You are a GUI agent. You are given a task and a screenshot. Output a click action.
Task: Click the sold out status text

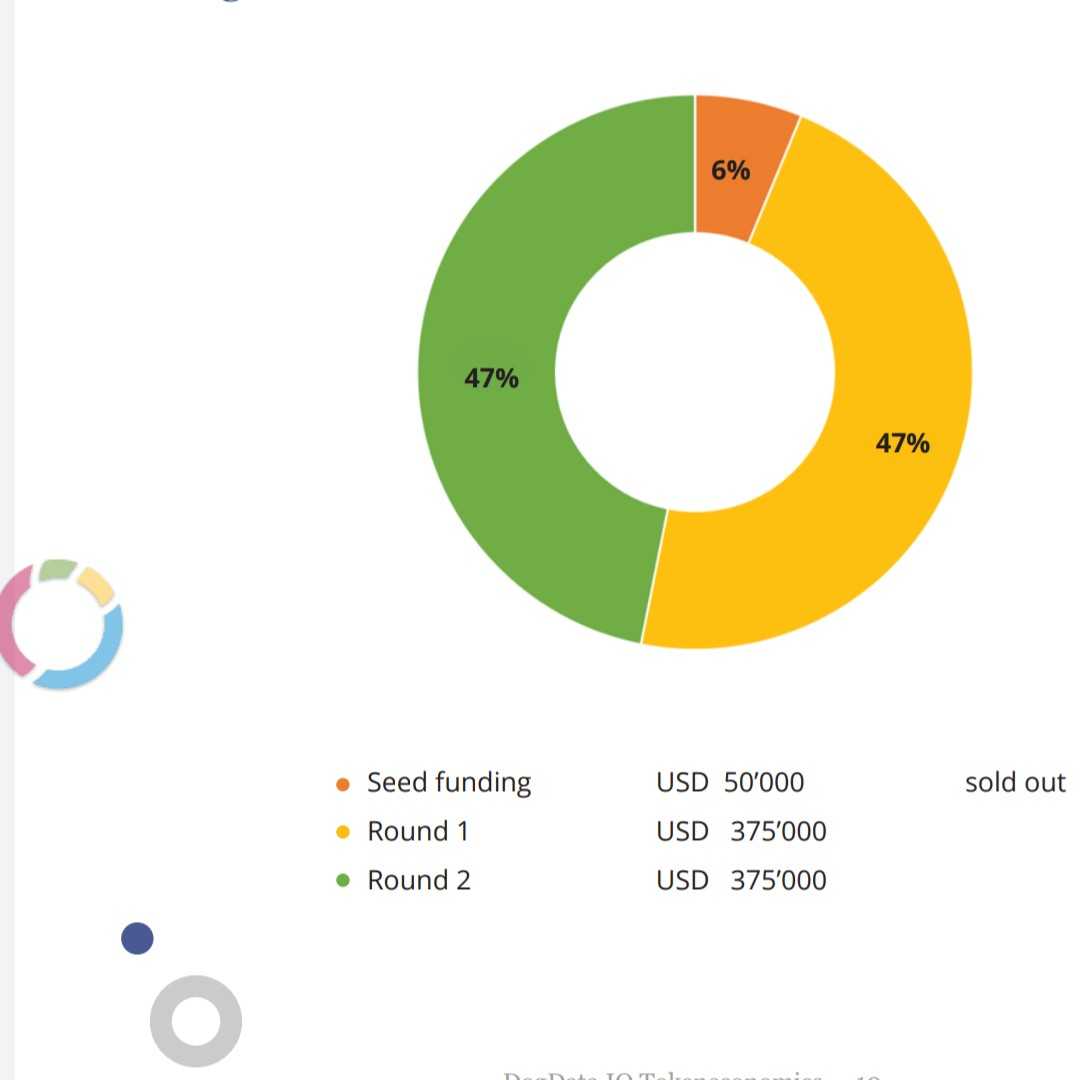pyautogui.click(x=1015, y=782)
